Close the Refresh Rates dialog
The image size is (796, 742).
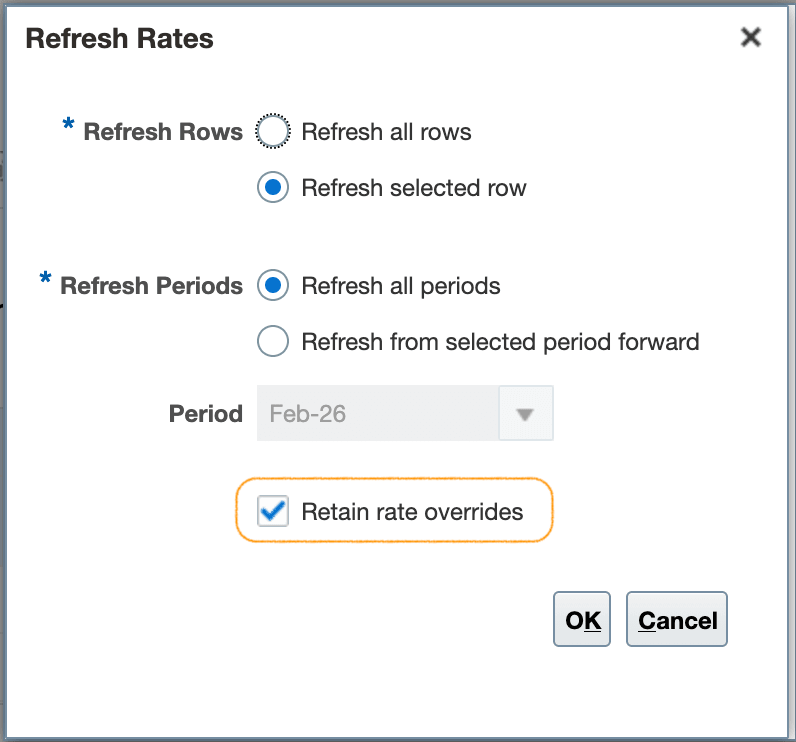tap(750, 38)
